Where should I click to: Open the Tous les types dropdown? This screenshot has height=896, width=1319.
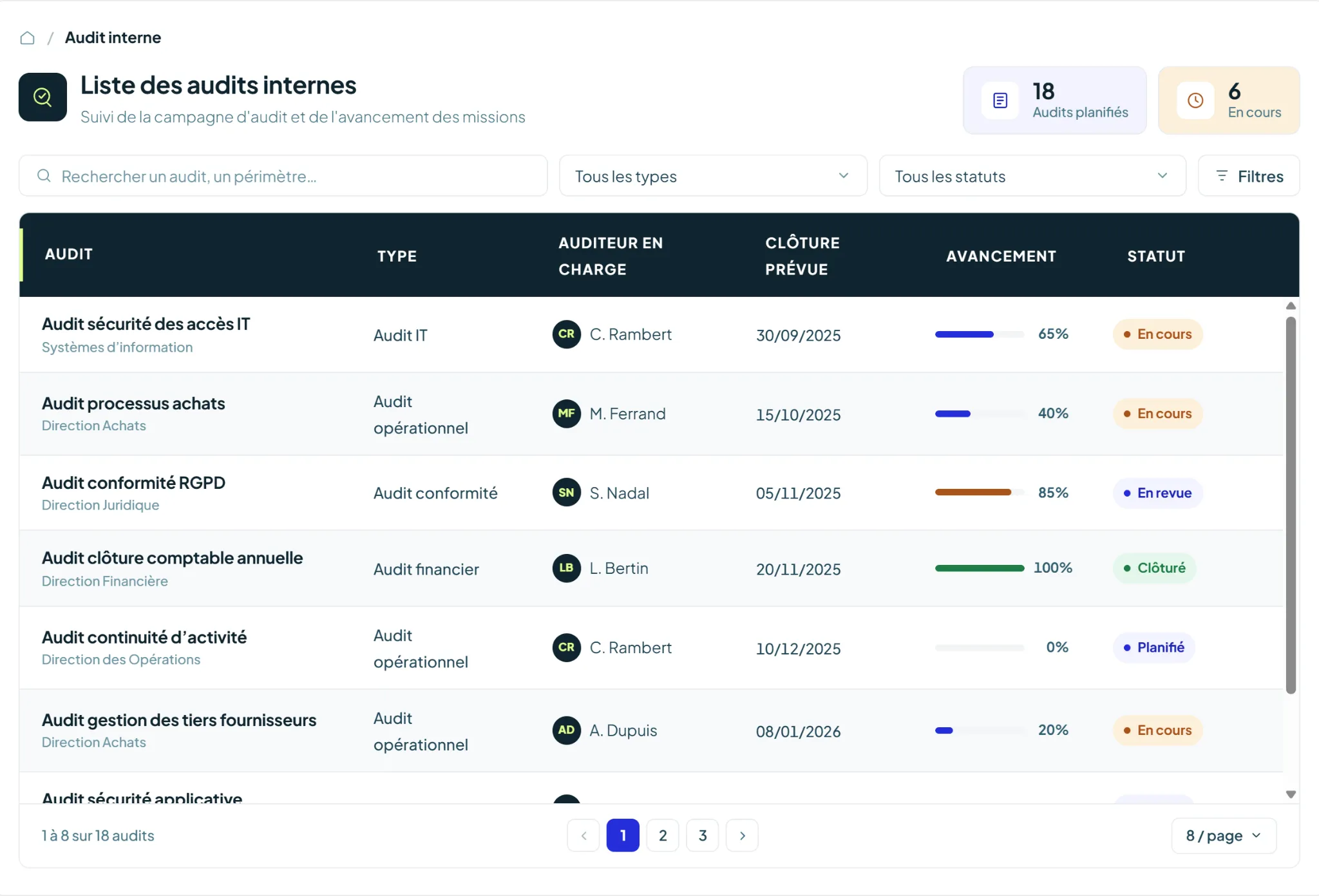713,176
